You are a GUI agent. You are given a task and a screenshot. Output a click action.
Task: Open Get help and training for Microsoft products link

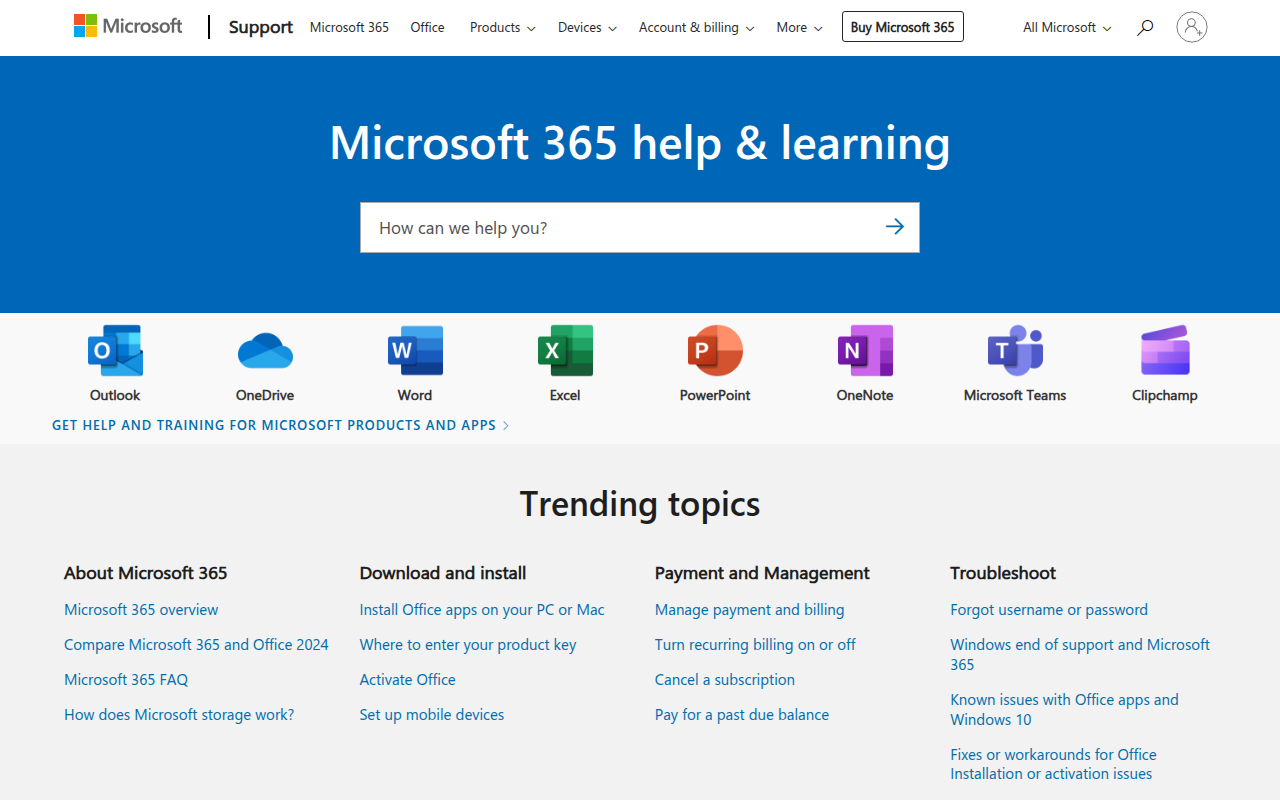[x=281, y=425]
